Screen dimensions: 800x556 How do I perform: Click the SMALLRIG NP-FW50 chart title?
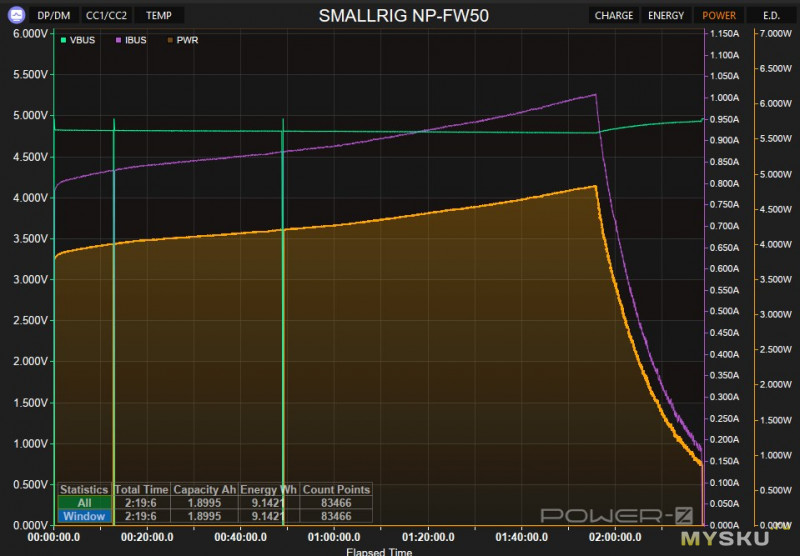click(x=404, y=16)
